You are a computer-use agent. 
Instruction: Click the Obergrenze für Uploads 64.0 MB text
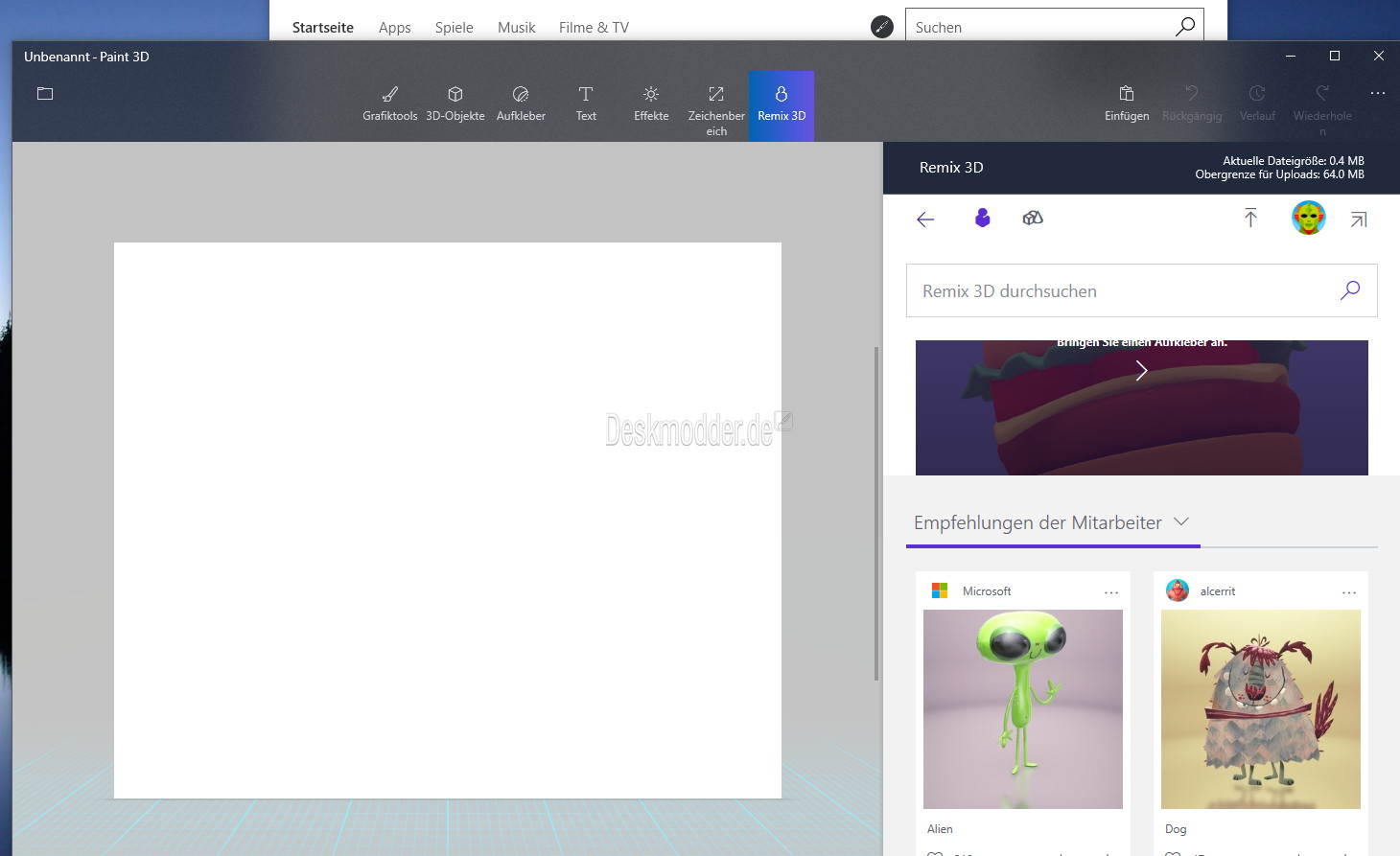1279,174
